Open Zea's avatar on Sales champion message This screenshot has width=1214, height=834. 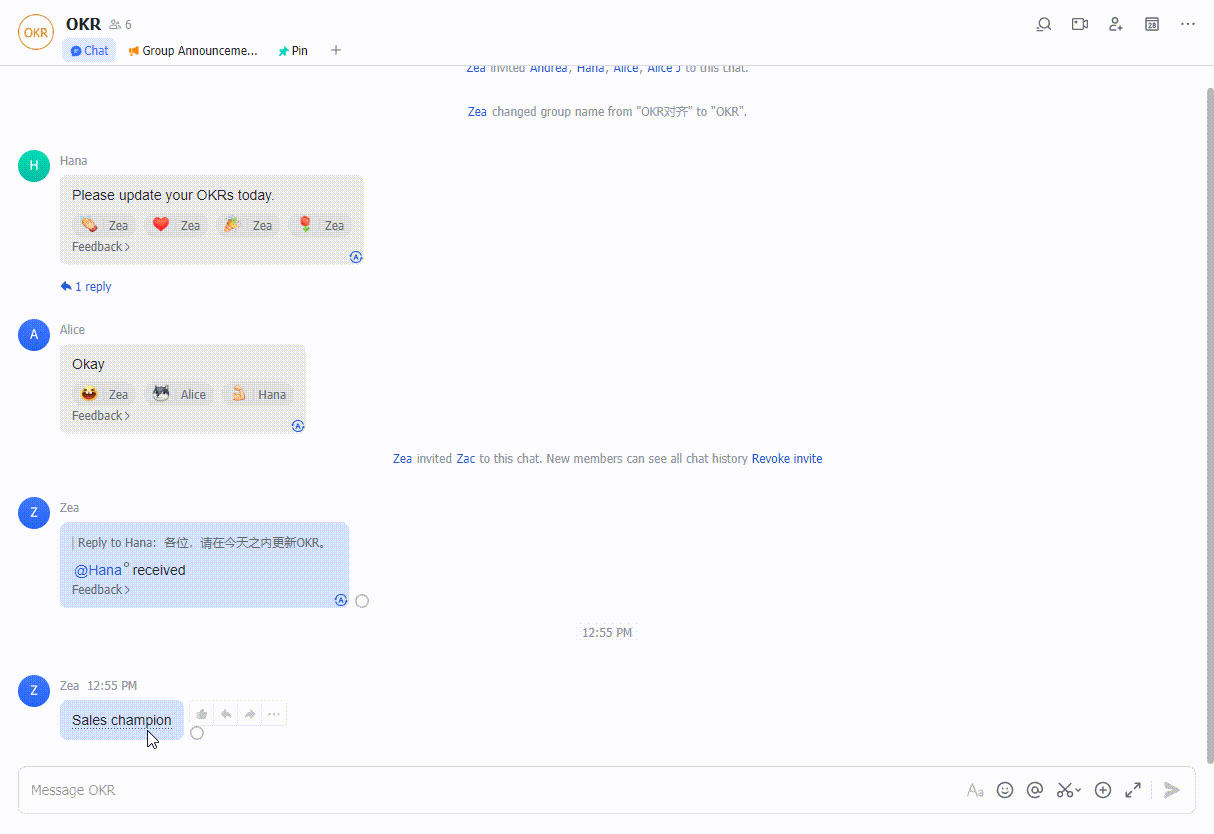(x=34, y=690)
